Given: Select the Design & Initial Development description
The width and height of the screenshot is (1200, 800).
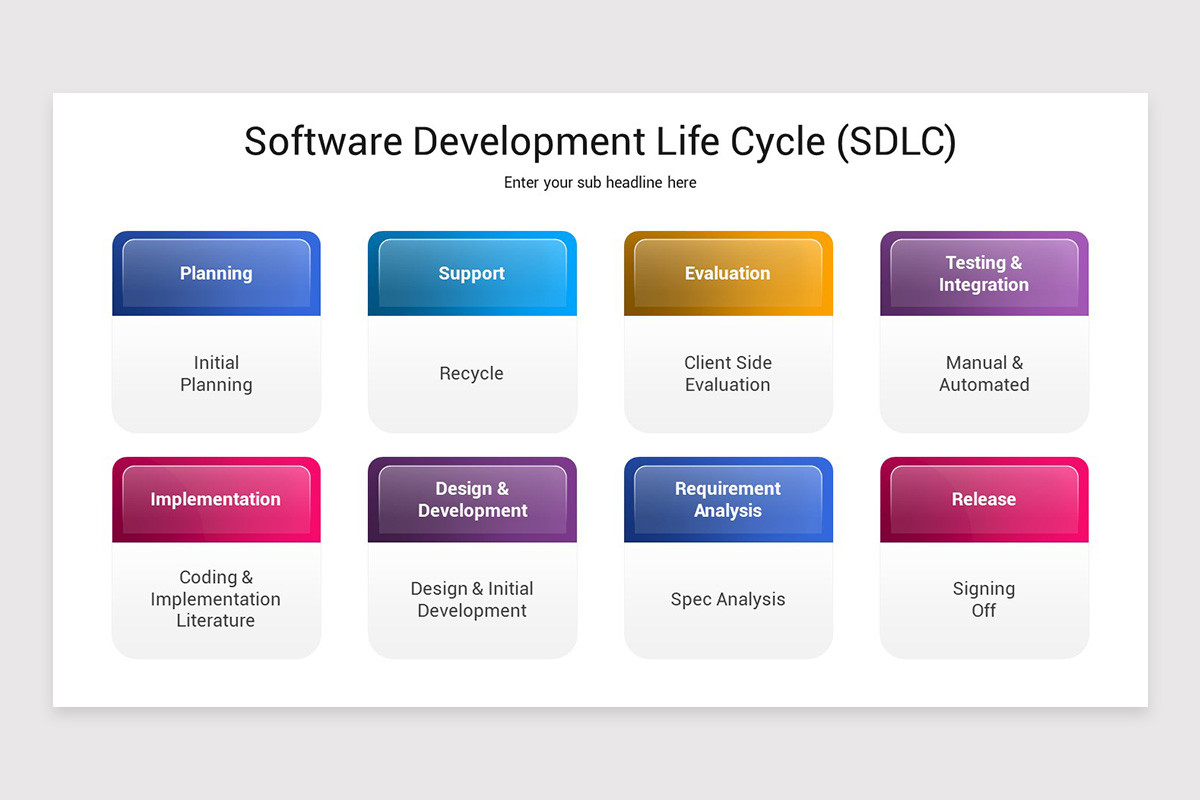Looking at the screenshot, I should tap(472, 599).
